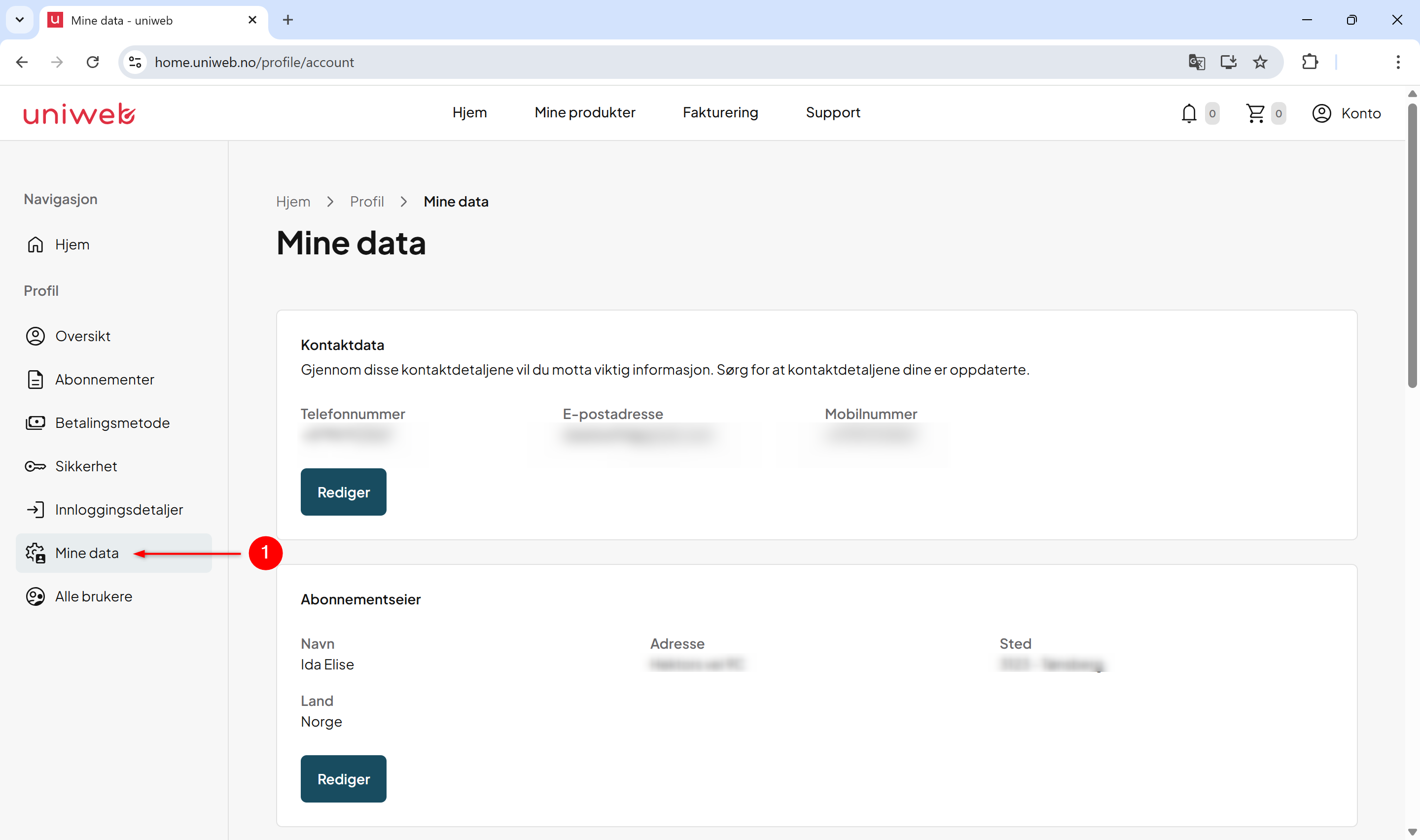
Task: Click the Abonnementseier heading
Action: point(360,599)
